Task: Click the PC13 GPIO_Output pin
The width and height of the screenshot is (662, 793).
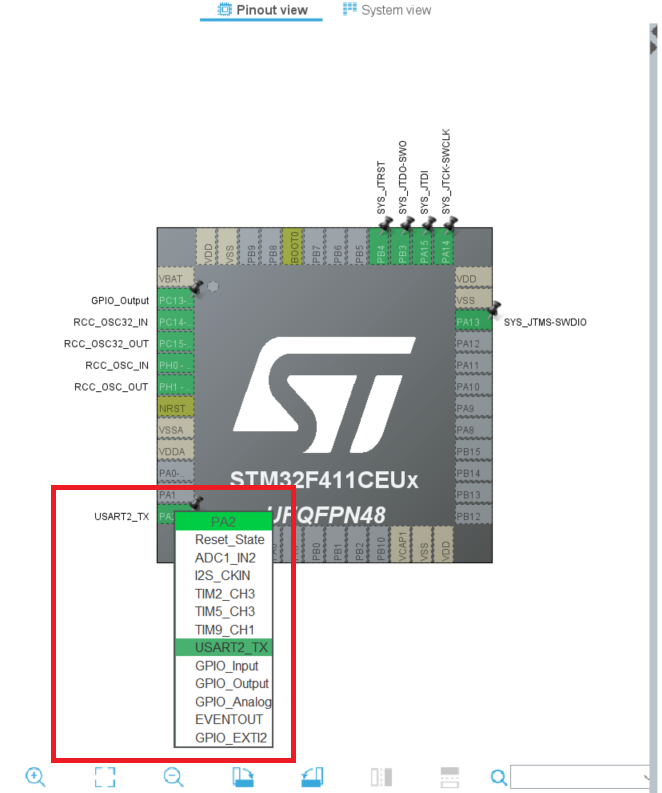Action: point(174,301)
